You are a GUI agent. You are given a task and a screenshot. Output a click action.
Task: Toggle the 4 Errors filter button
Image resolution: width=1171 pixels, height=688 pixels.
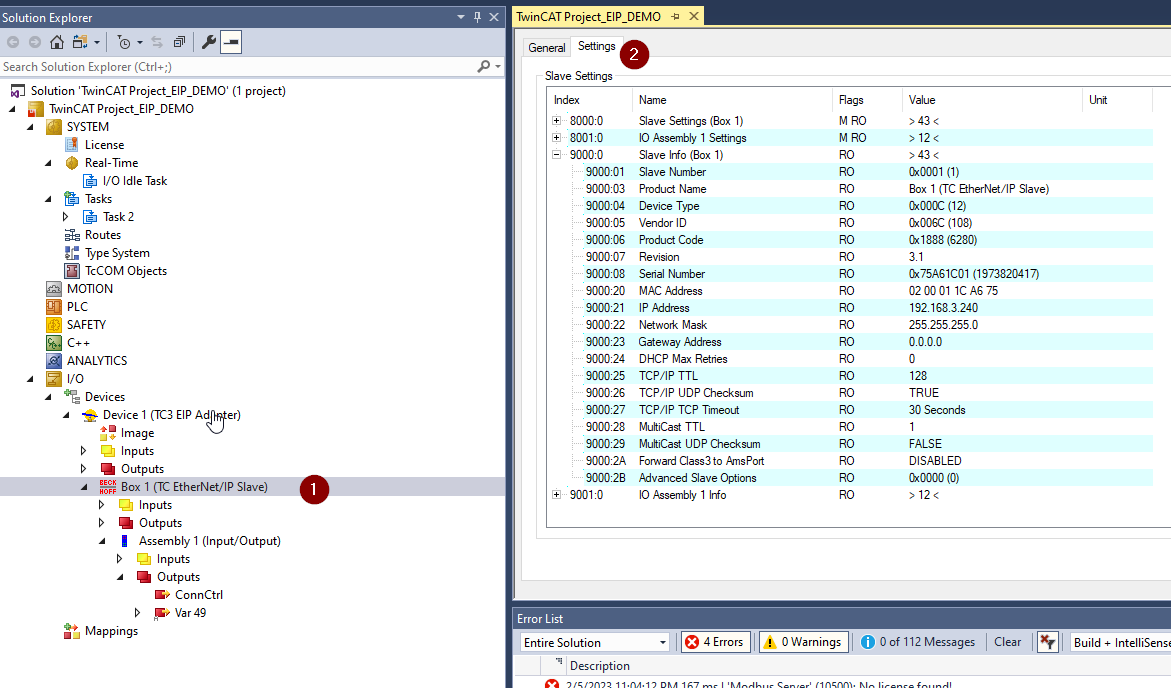click(x=715, y=642)
